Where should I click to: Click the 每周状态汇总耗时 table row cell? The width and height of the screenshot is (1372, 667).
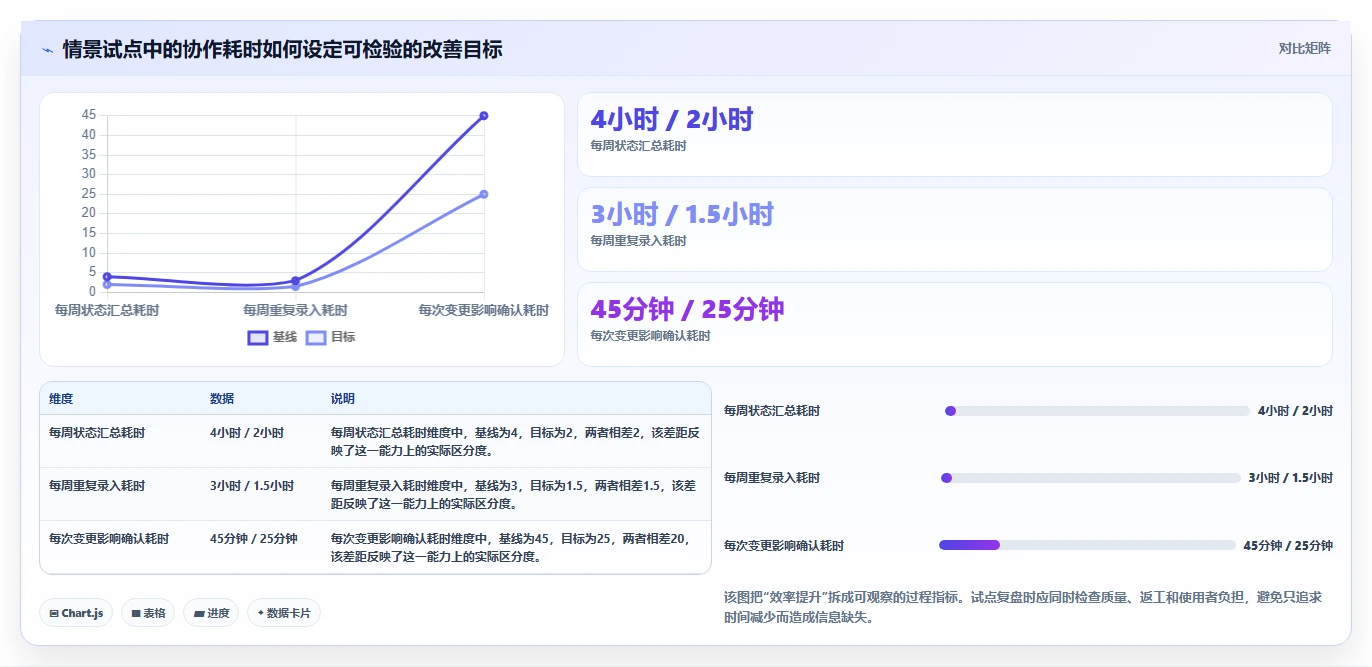click(x=97, y=433)
